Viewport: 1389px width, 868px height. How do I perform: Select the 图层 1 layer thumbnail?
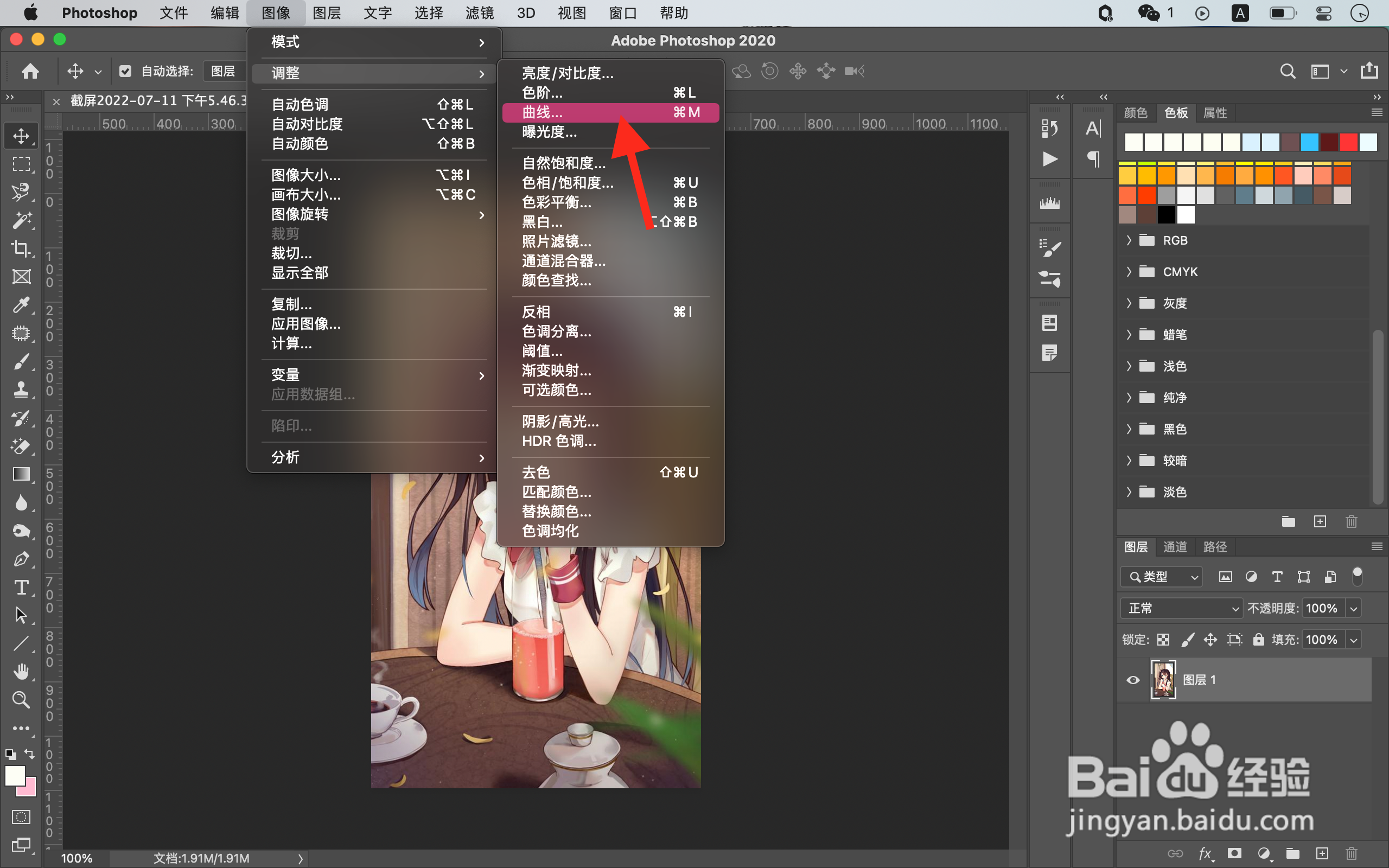[x=1163, y=680]
